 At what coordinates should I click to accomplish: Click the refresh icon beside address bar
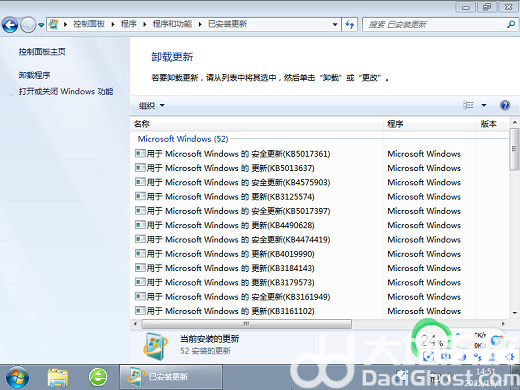point(350,24)
